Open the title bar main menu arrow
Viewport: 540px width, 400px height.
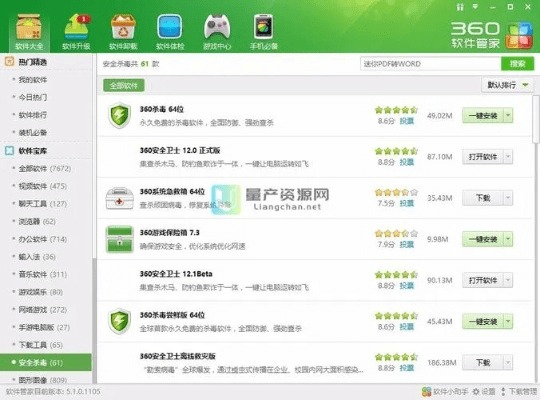point(476,7)
